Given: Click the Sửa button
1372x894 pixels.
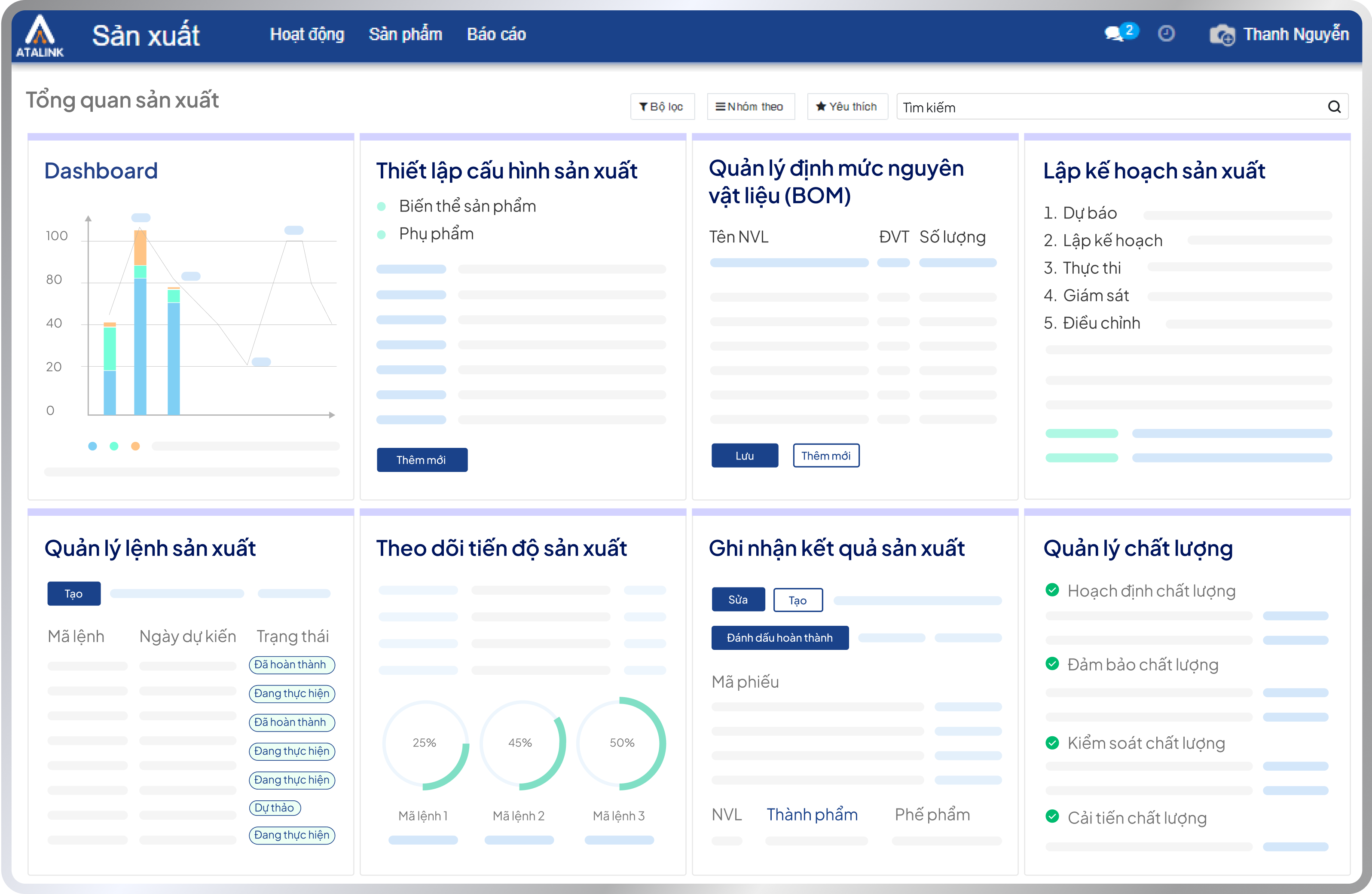Looking at the screenshot, I should pos(738,600).
